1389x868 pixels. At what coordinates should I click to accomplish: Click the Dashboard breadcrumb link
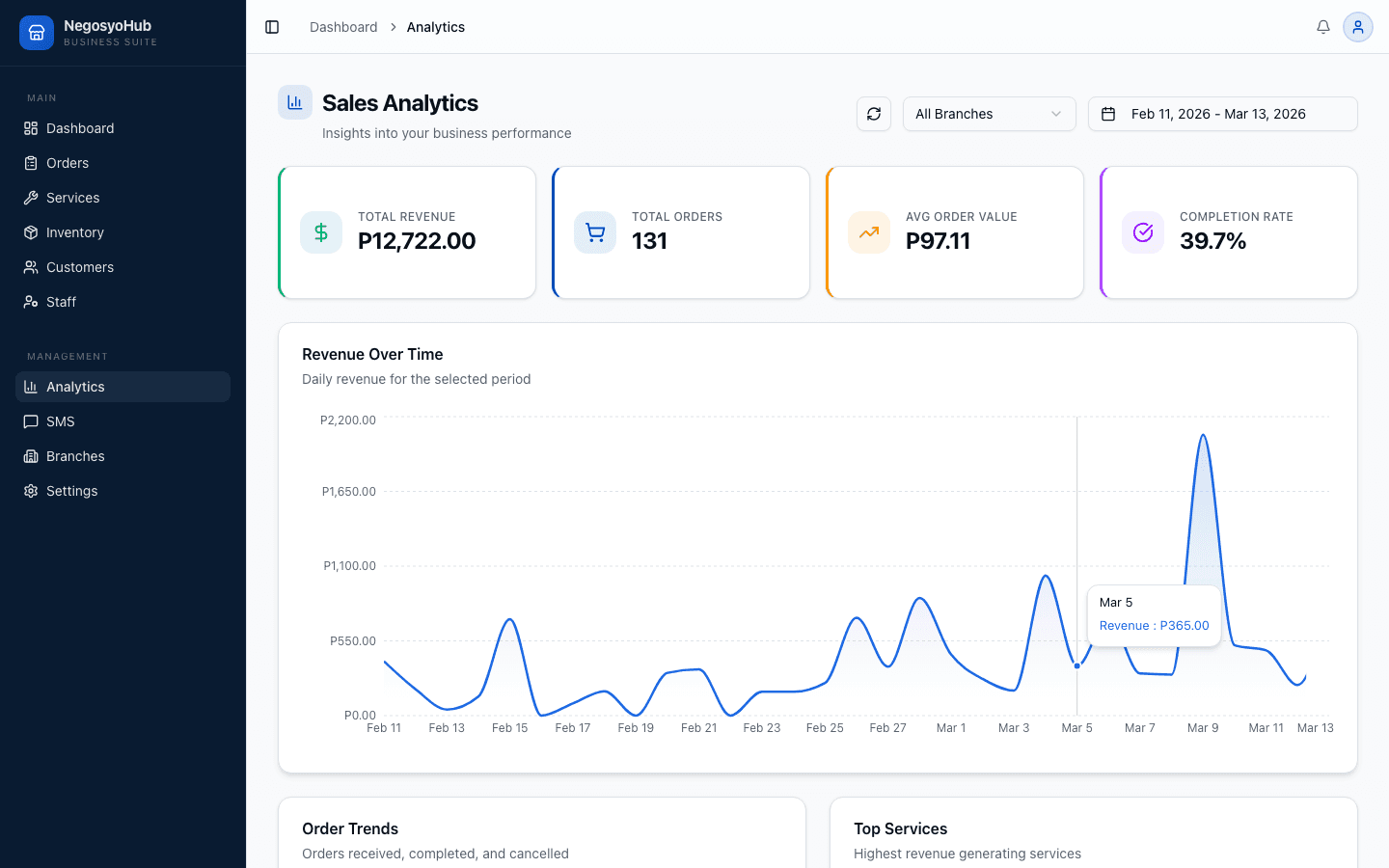[343, 27]
